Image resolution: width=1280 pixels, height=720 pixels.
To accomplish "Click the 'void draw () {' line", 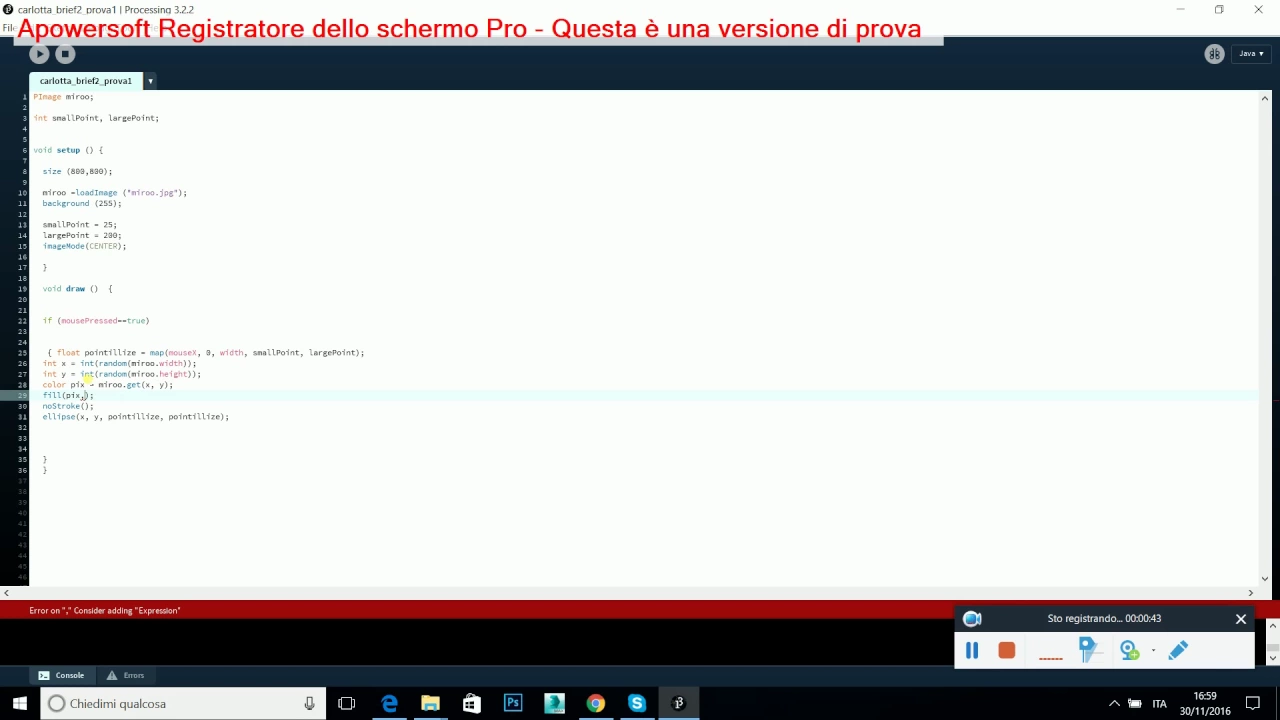I will (x=77, y=289).
